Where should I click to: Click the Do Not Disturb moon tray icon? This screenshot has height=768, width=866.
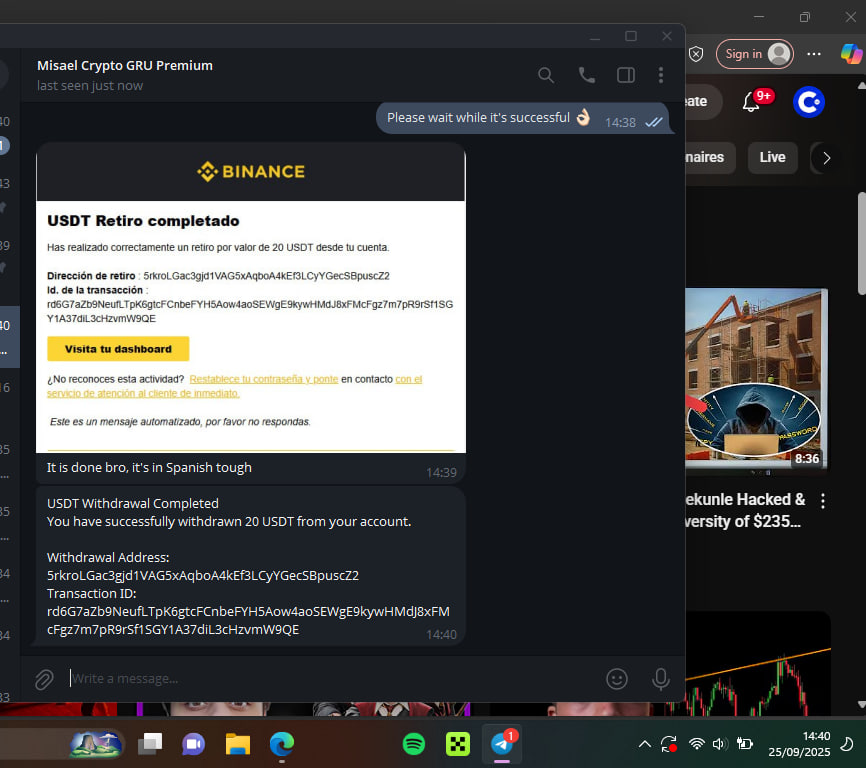(847, 744)
